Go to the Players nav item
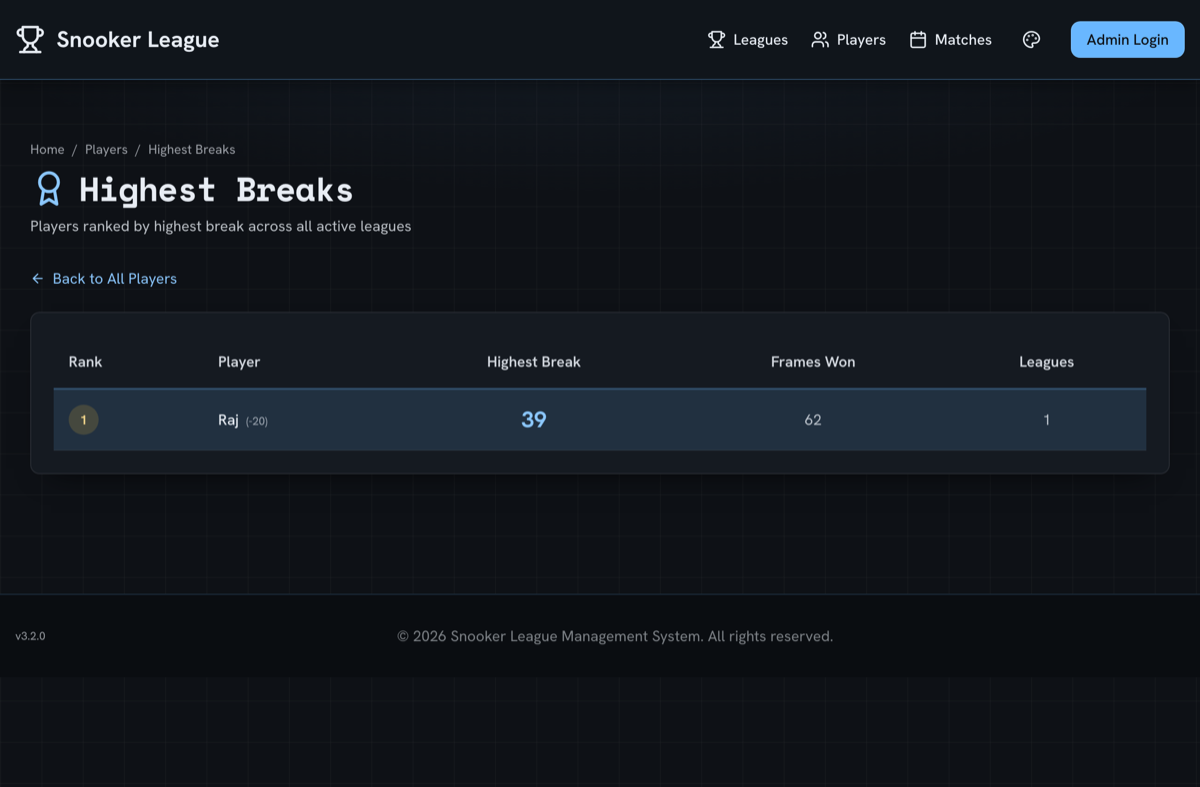The image size is (1200, 787). [848, 40]
